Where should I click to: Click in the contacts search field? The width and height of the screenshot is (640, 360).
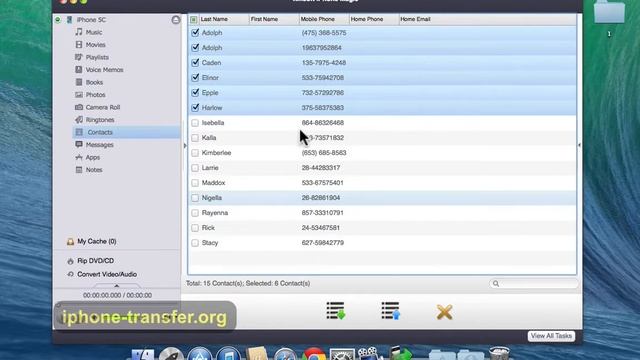click(533, 284)
